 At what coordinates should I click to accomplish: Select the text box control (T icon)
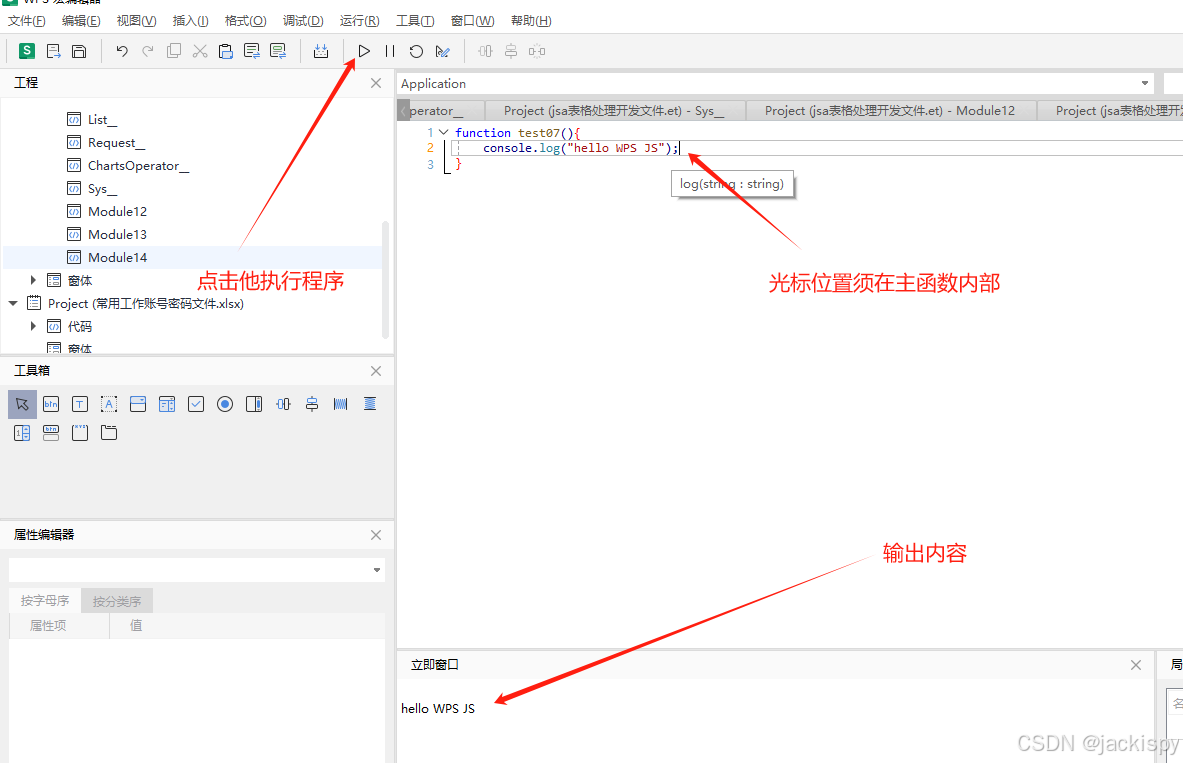[x=80, y=404]
